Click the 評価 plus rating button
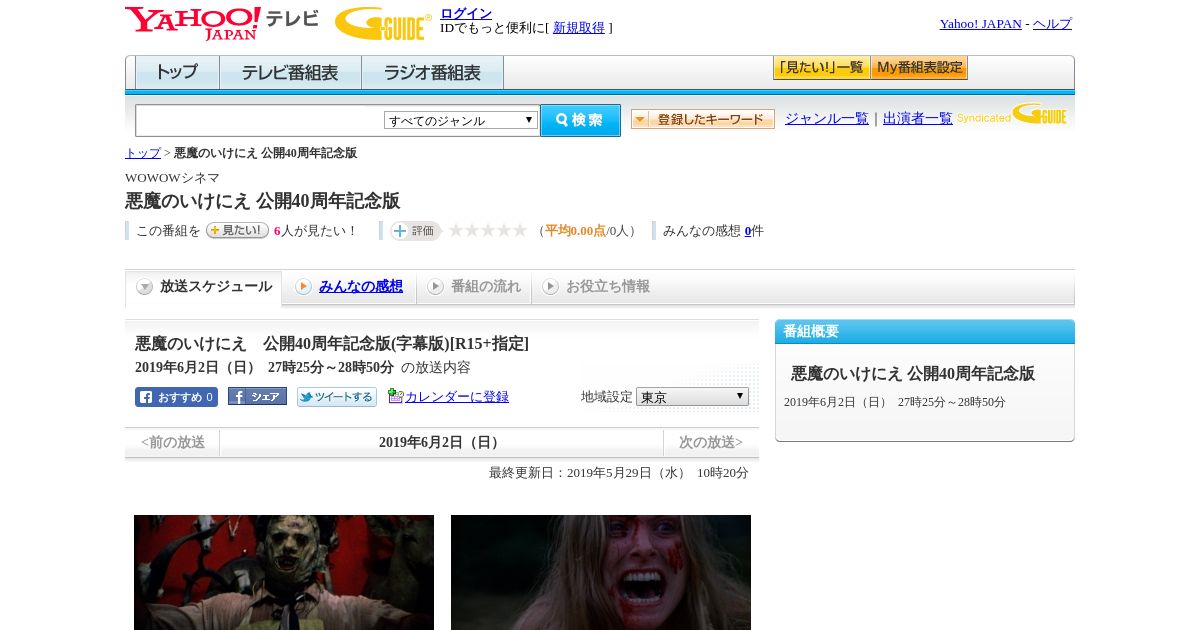Viewport: 1200px width, 630px height. click(x=415, y=231)
